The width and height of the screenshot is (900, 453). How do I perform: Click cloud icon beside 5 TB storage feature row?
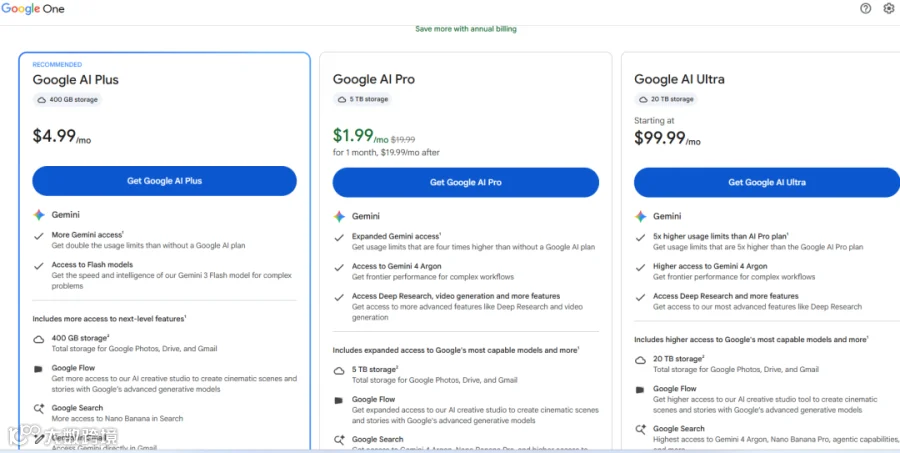coord(339,370)
